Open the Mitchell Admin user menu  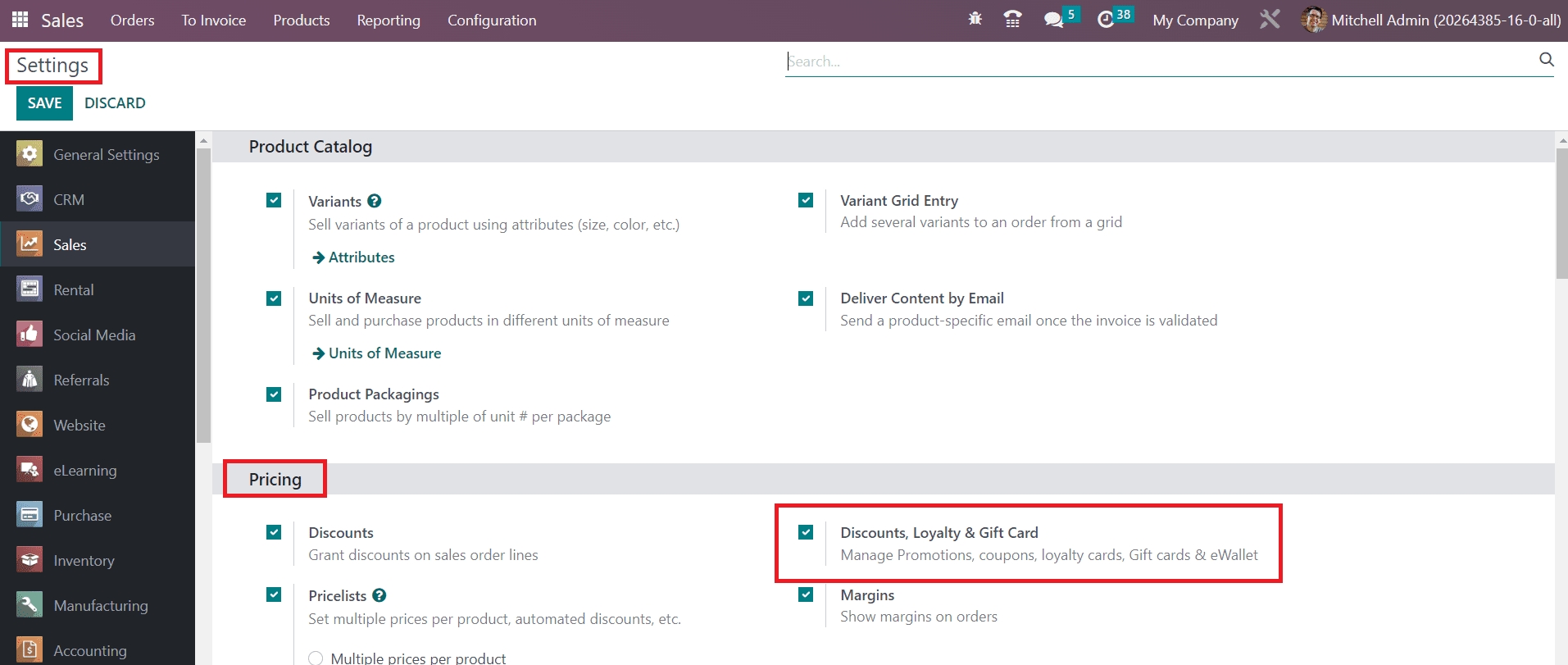[x=1431, y=20]
